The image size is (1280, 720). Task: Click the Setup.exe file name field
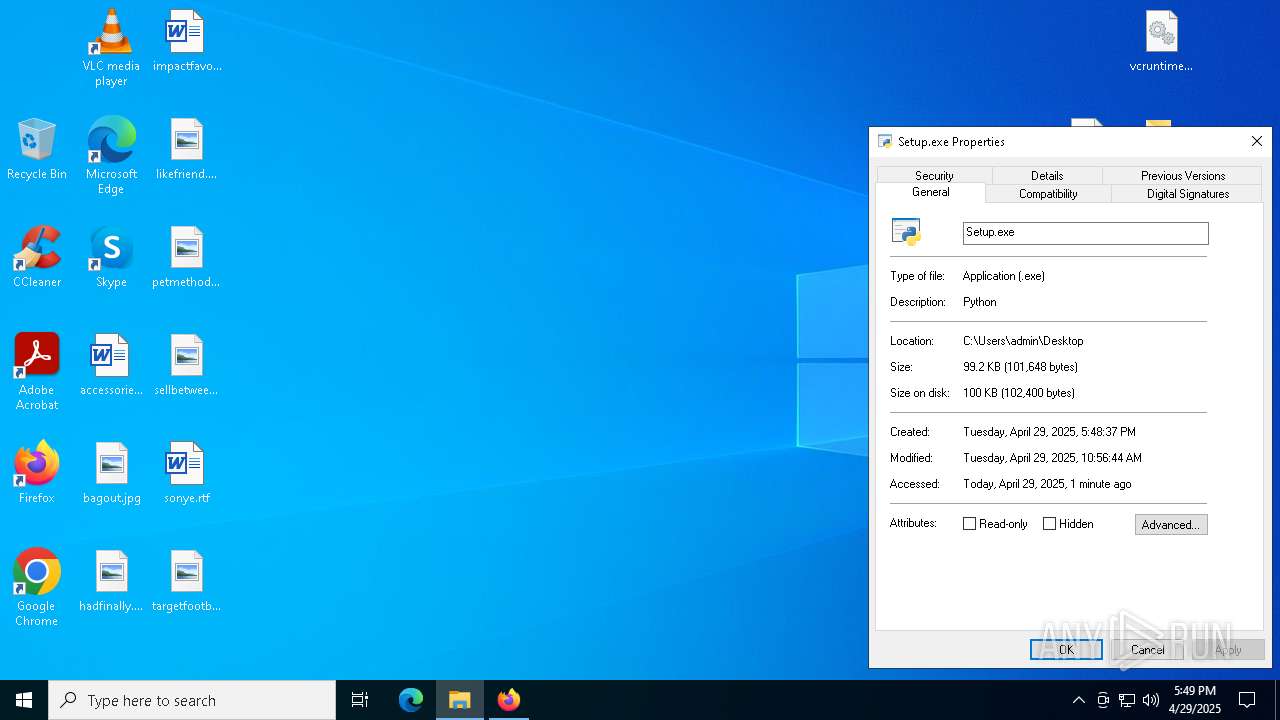coord(1085,233)
